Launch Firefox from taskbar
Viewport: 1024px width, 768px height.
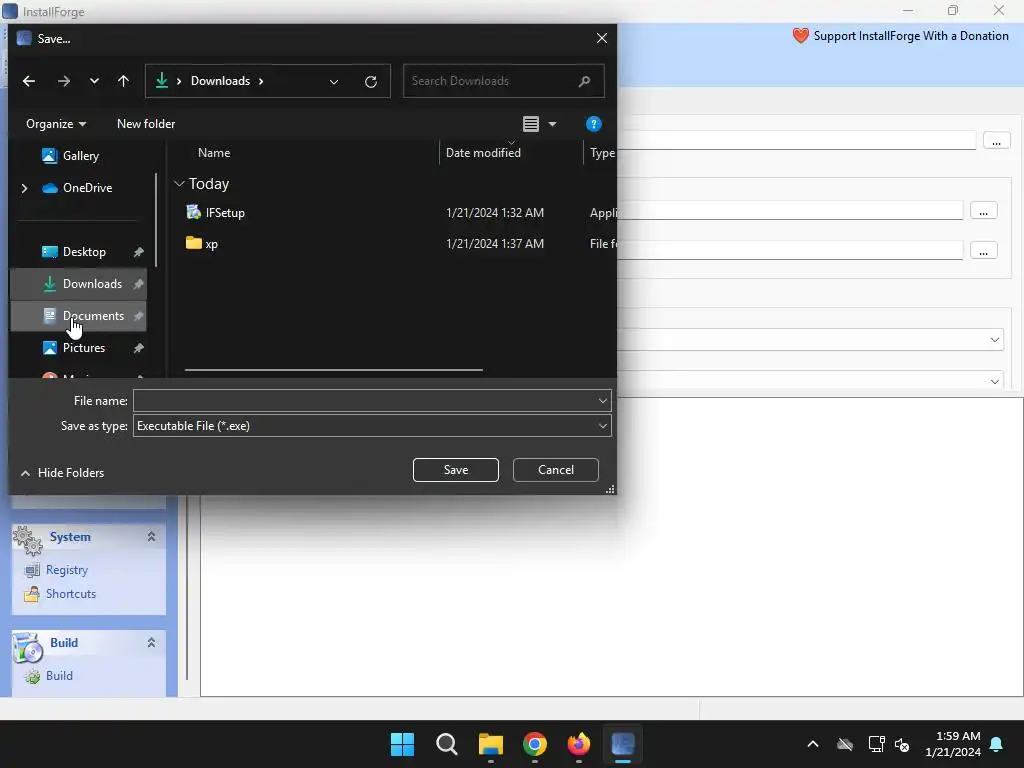[579, 744]
